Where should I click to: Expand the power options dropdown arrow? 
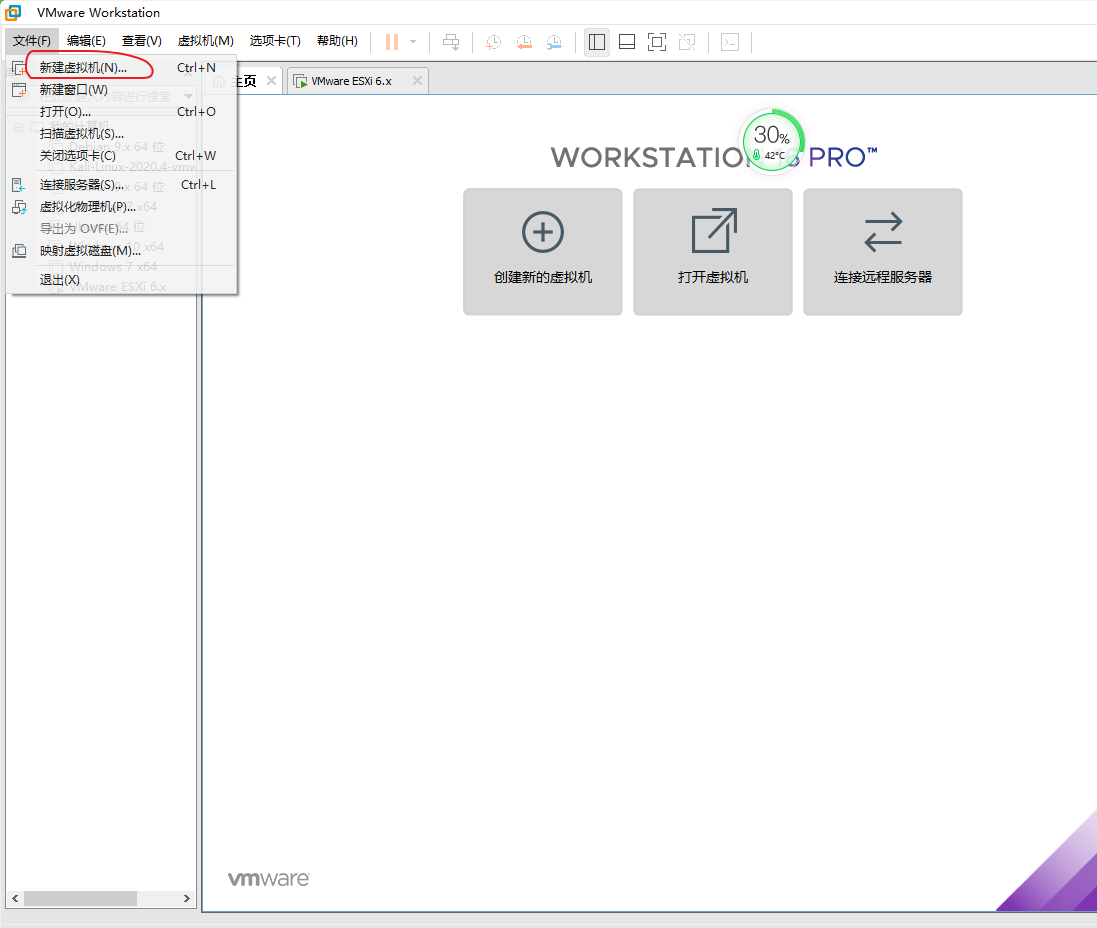[413, 42]
